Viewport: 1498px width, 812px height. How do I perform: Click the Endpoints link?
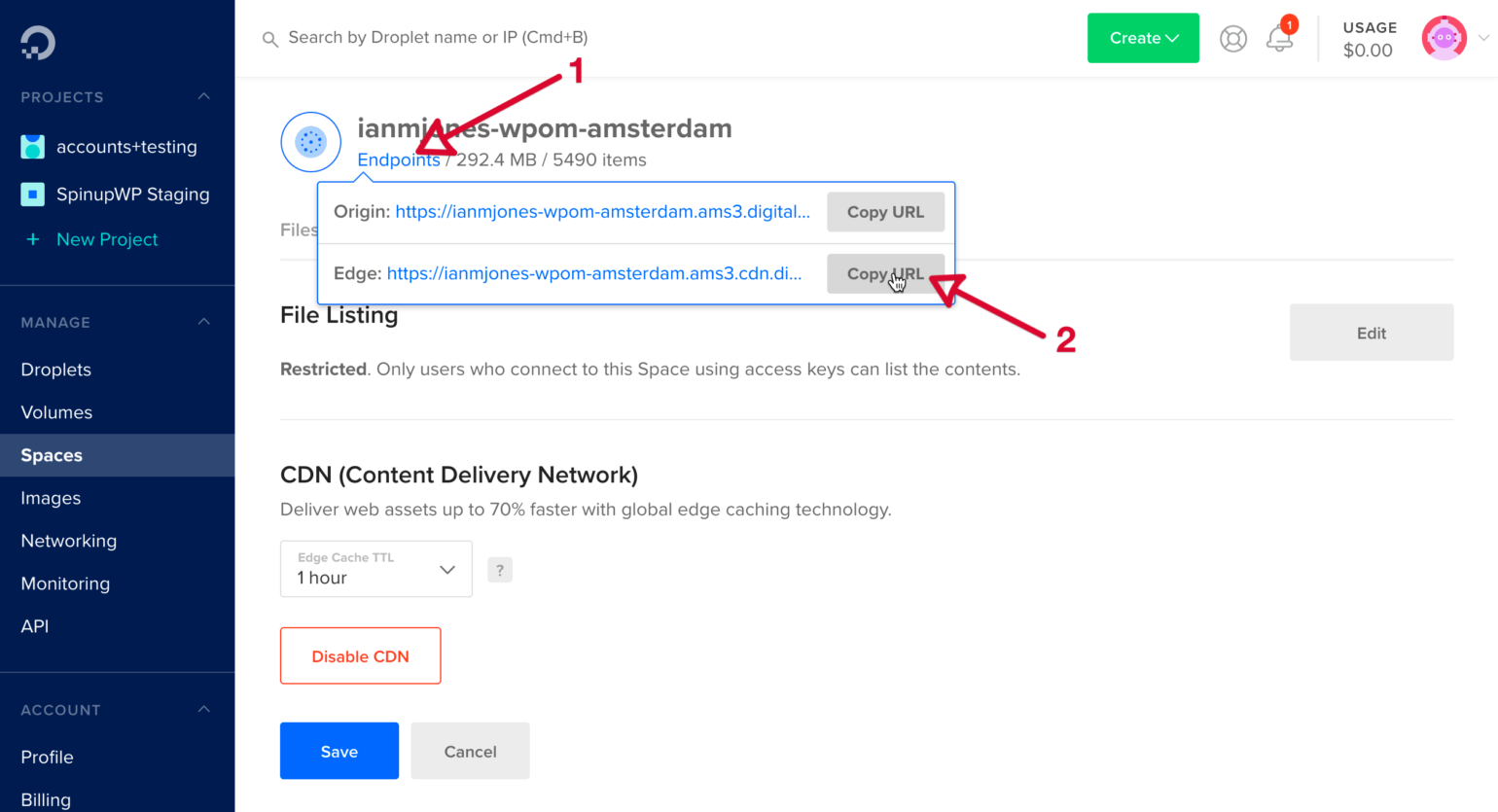click(398, 160)
